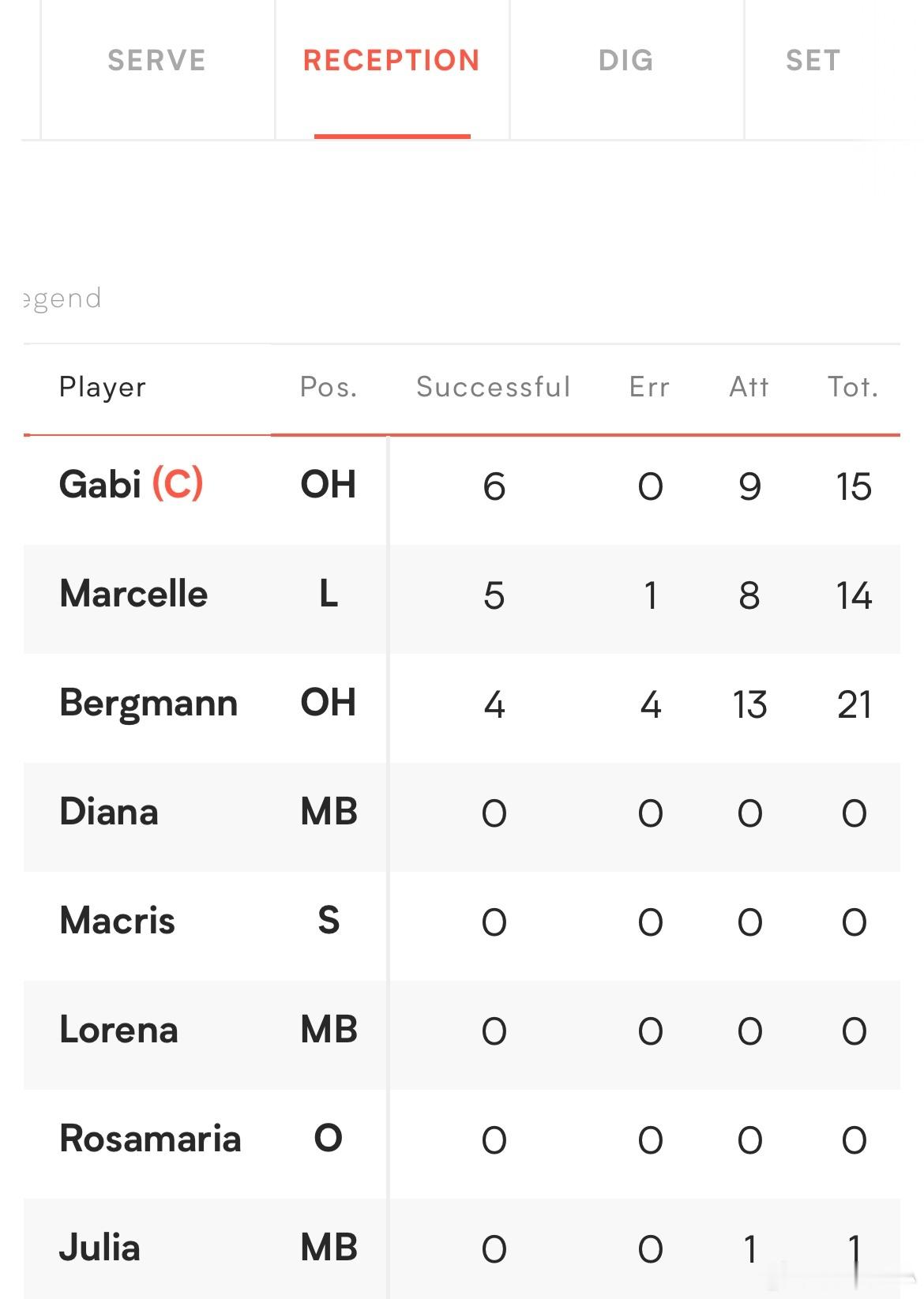Open Rosamaria player entry

coord(150,1139)
